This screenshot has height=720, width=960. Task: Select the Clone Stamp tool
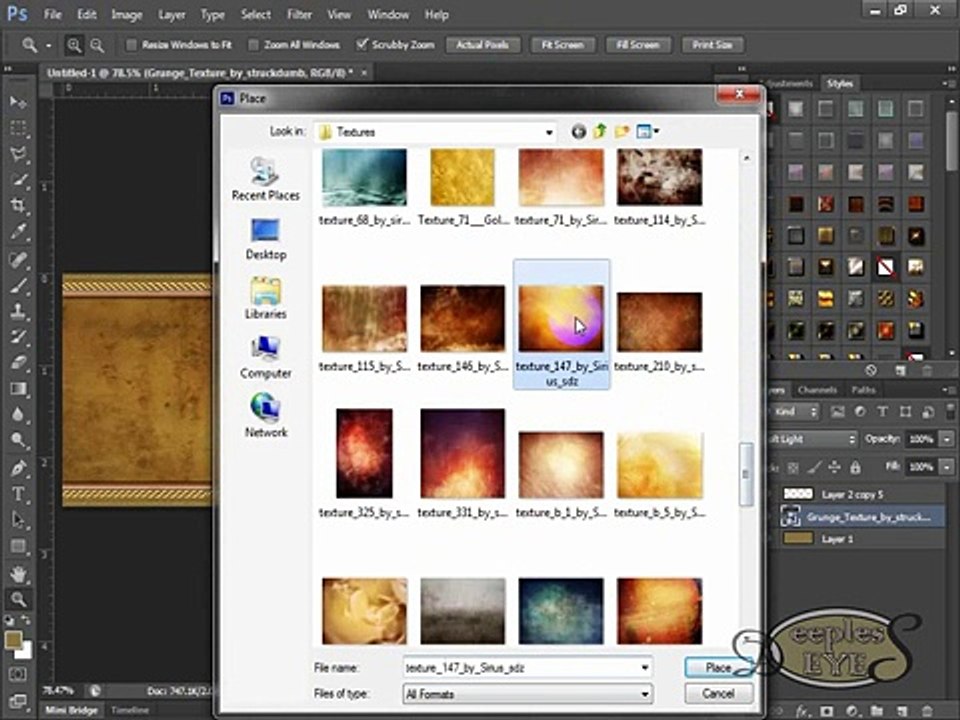18,311
